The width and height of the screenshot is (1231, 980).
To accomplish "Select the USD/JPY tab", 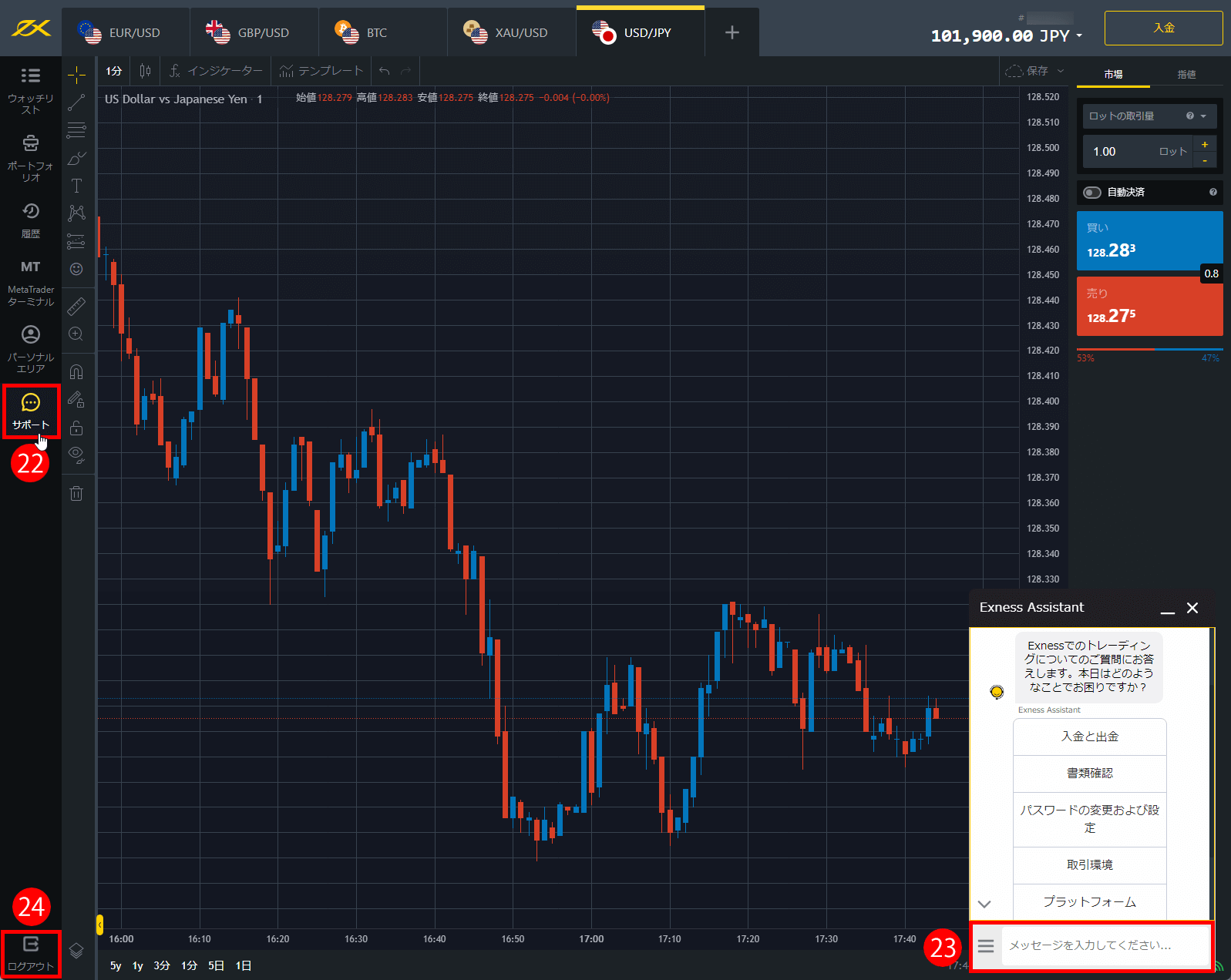I will coord(641,32).
